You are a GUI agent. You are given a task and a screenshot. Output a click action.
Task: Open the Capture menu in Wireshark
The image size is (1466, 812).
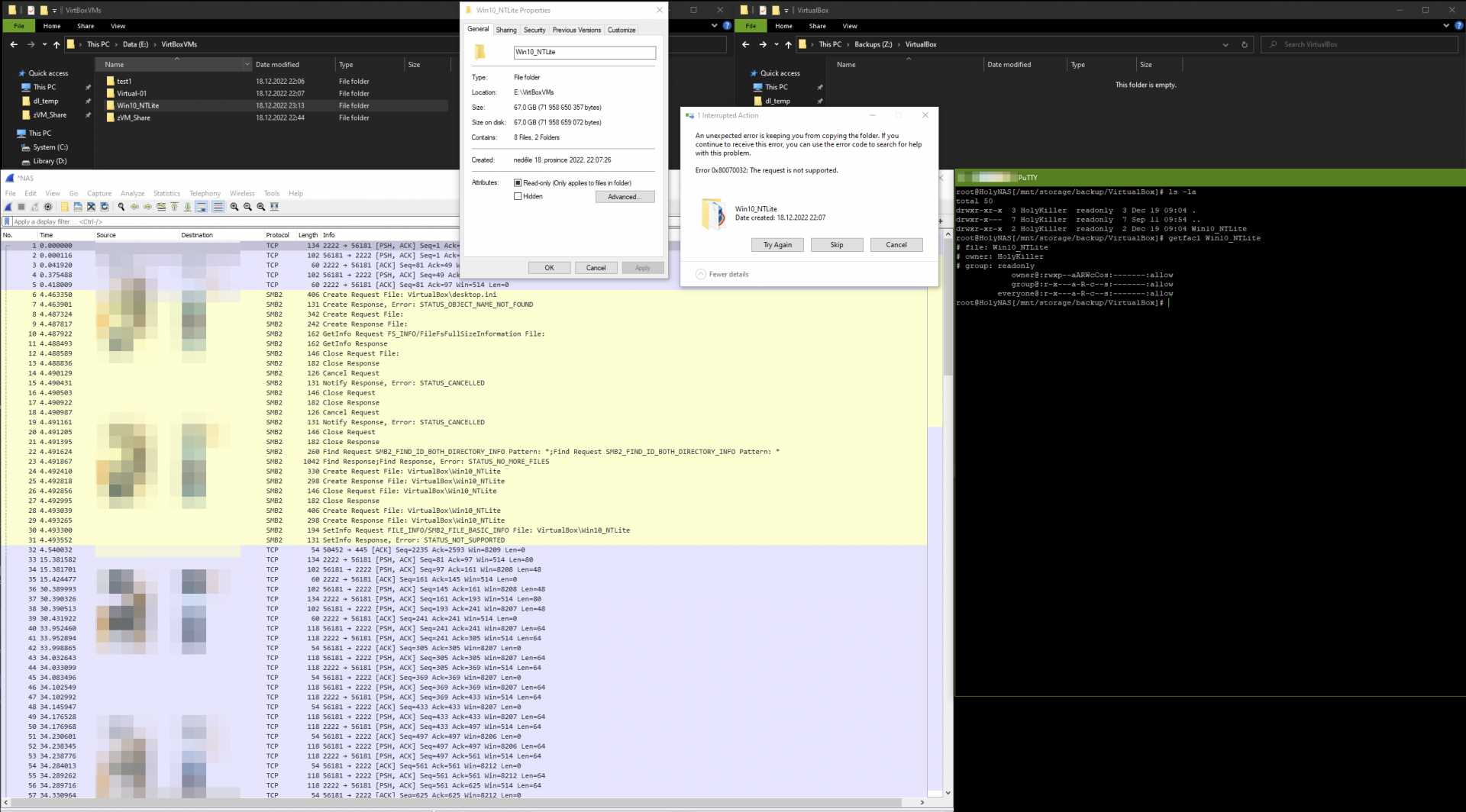pyautogui.click(x=99, y=193)
